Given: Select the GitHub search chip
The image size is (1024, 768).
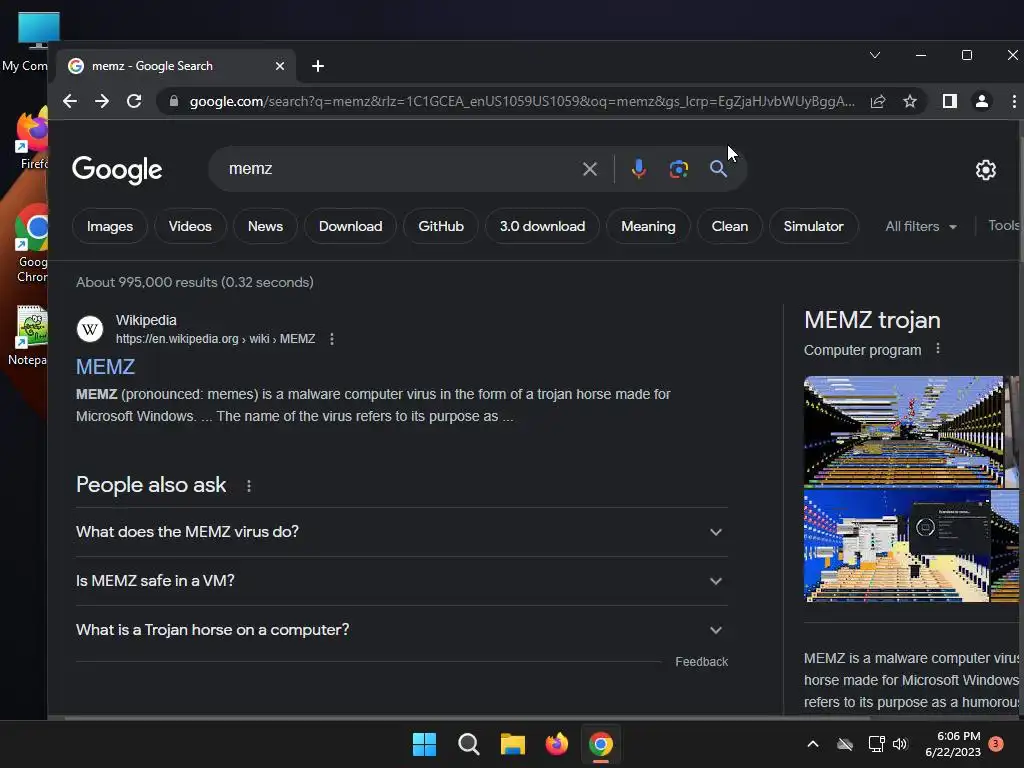Looking at the screenshot, I should coord(441,226).
